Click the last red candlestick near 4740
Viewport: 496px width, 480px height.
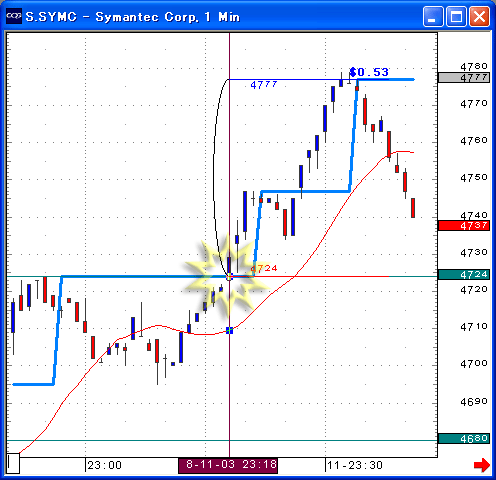tap(413, 208)
